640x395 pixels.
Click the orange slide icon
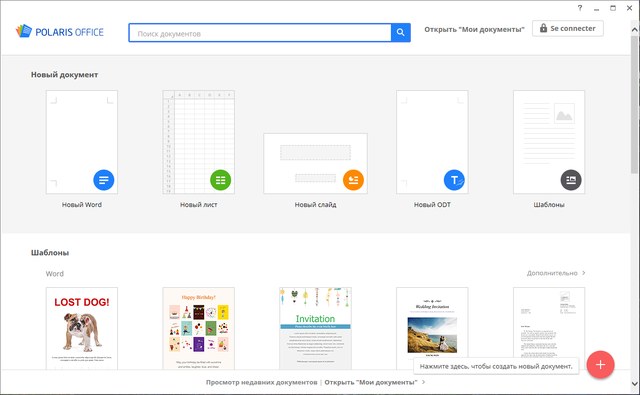[353, 180]
